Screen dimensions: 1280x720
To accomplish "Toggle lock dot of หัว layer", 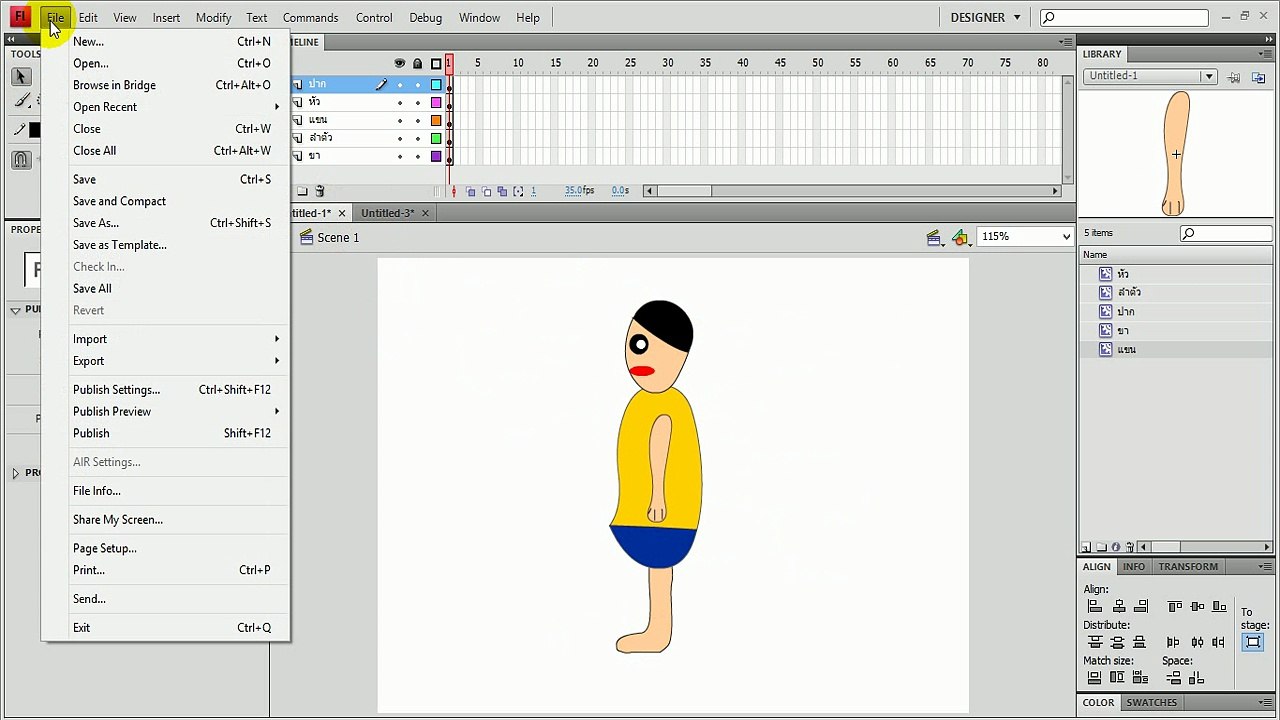I will tap(418, 102).
